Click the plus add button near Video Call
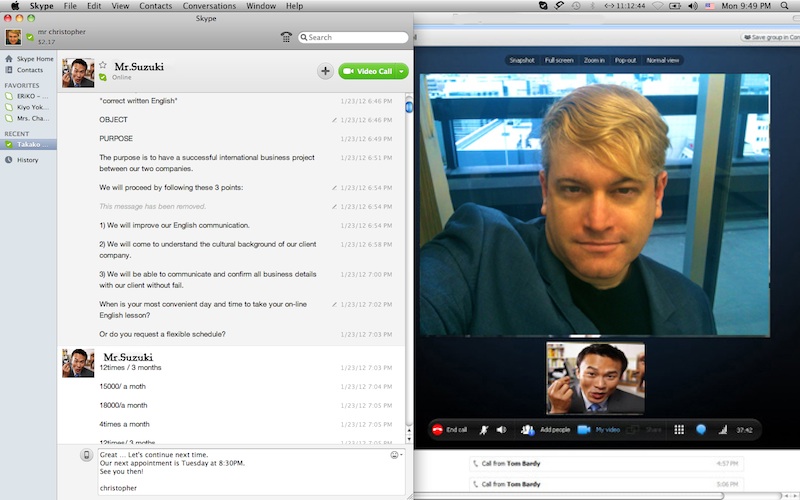The width and height of the screenshot is (800, 500). point(325,71)
